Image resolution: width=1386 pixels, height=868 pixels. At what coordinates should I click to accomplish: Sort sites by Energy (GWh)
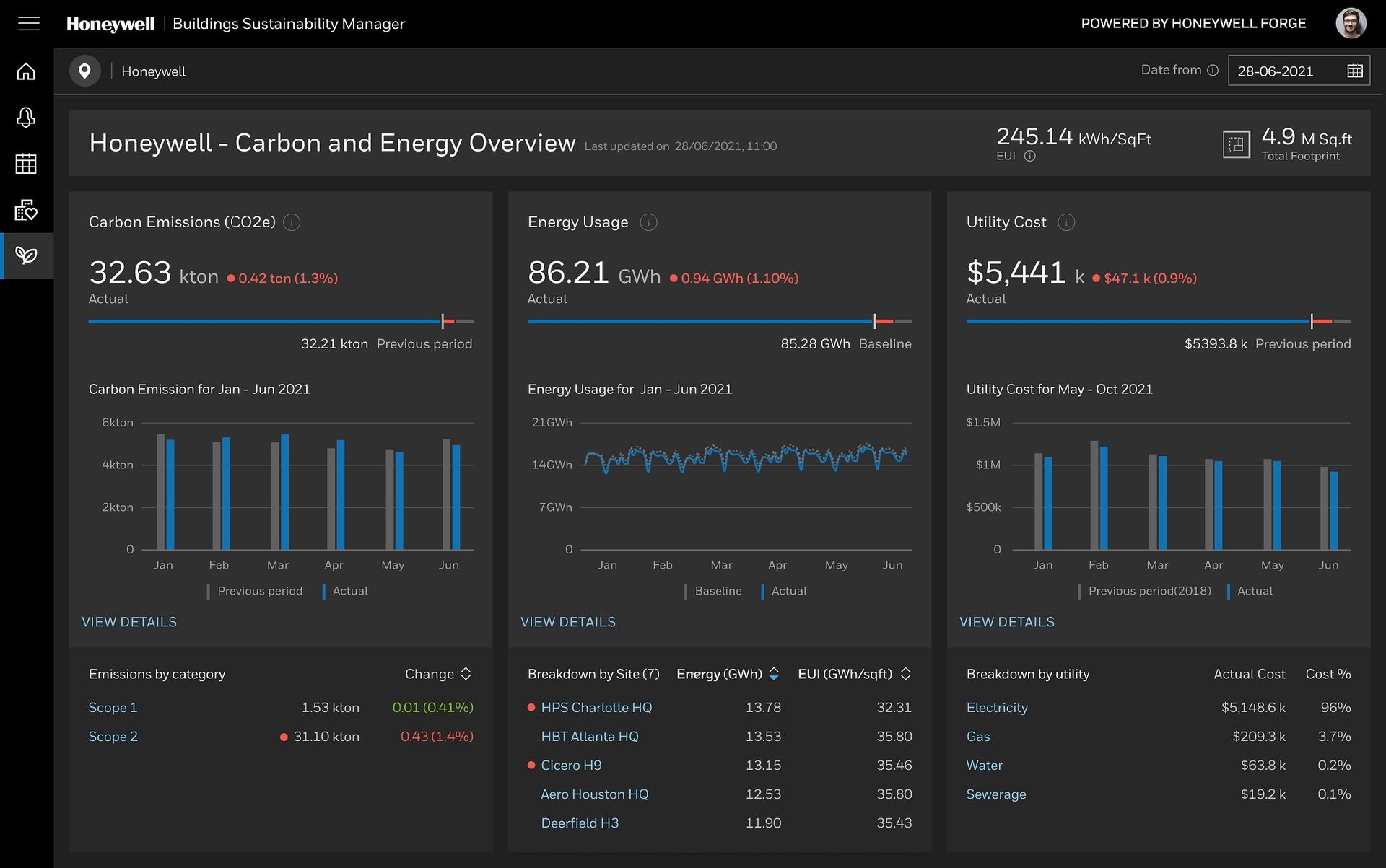click(728, 674)
